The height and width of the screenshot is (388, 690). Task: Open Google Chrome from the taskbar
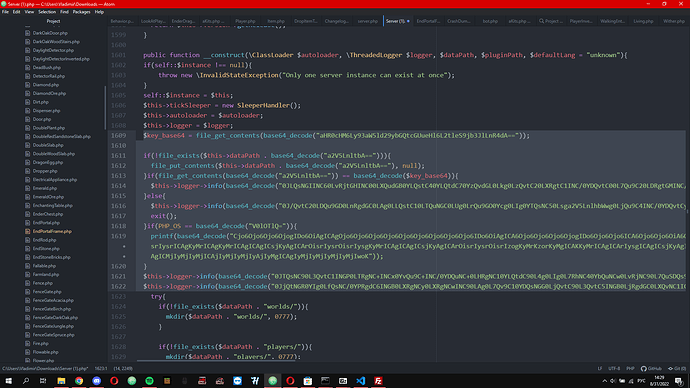(79, 381)
